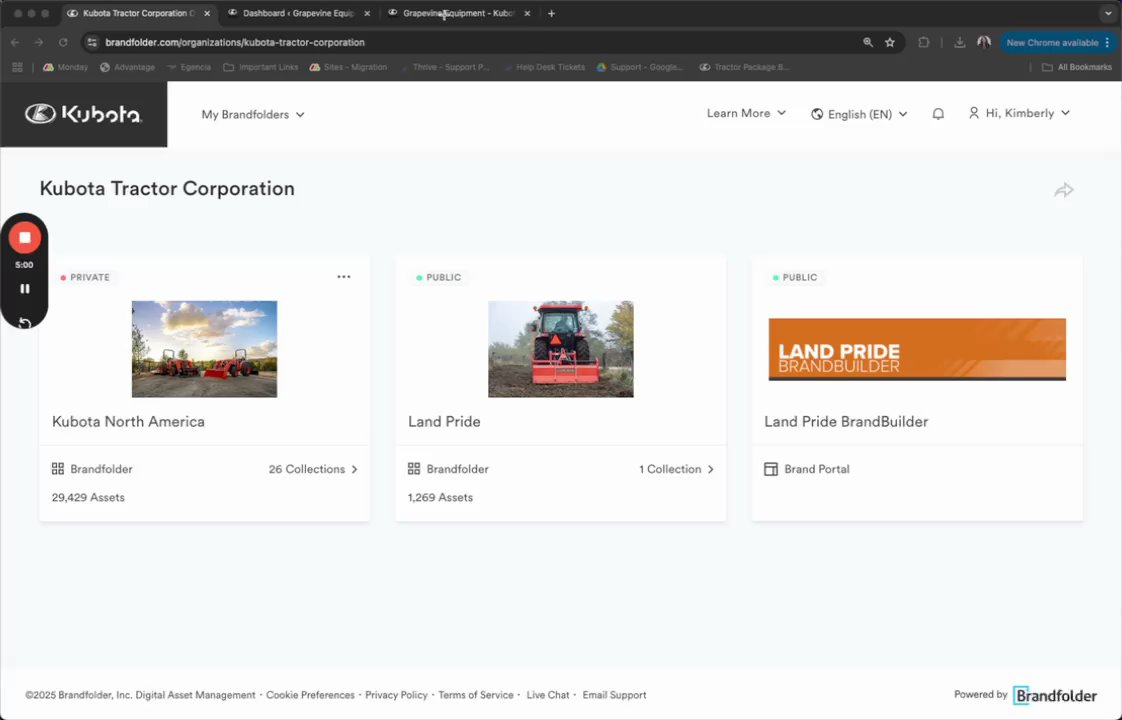1122x720 pixels.
Task: View site information icon in address bar
Action: point(92,42)
